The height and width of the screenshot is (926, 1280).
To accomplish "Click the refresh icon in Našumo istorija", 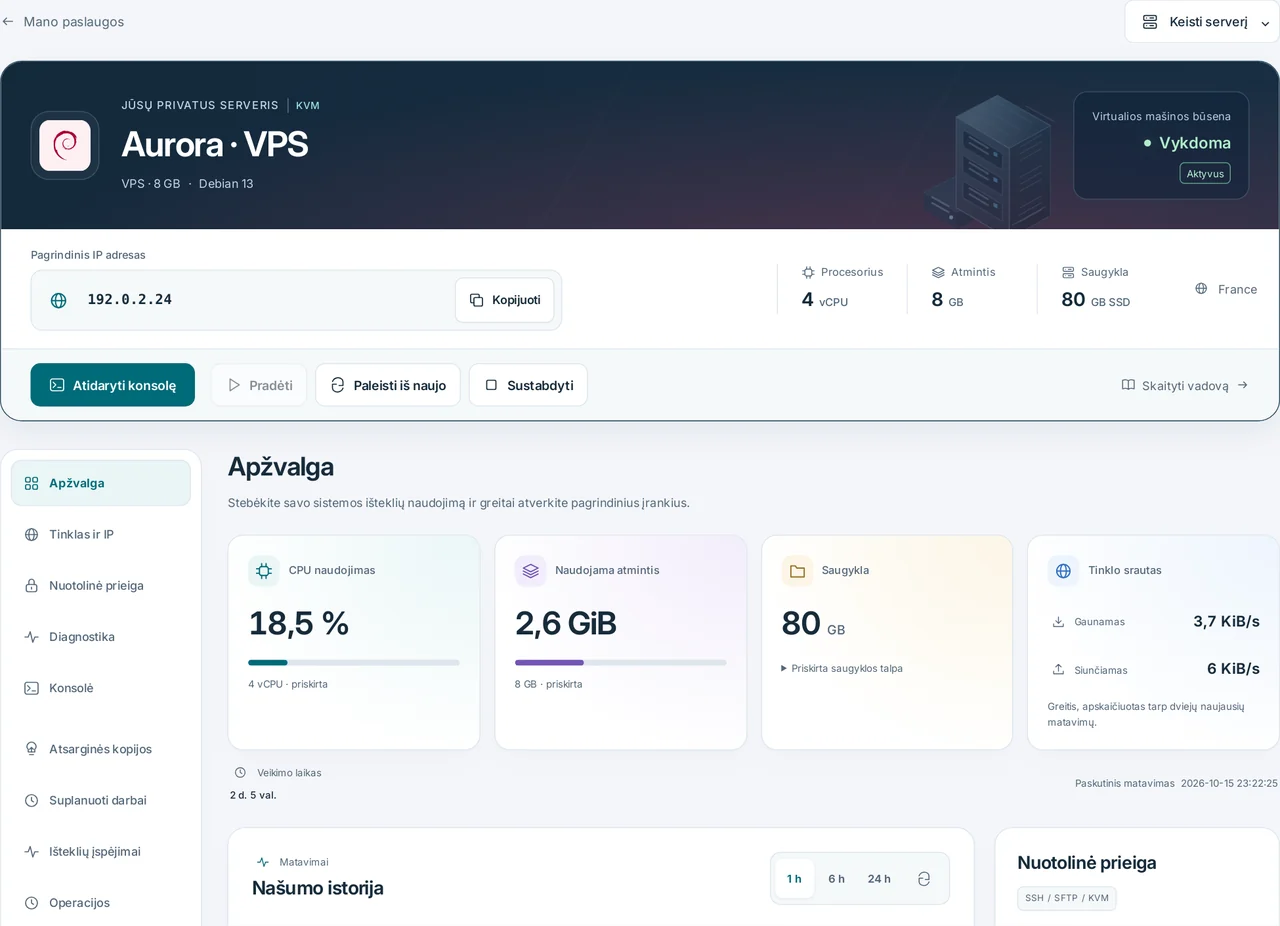I will (924, 879).
